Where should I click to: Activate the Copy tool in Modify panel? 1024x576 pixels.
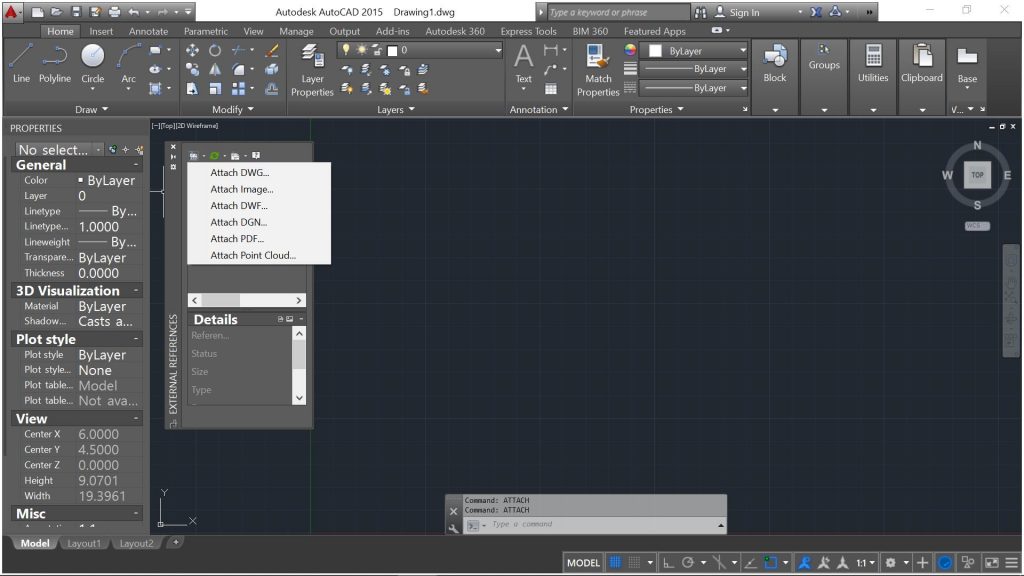pyautogui.click(x=192, y=69)
